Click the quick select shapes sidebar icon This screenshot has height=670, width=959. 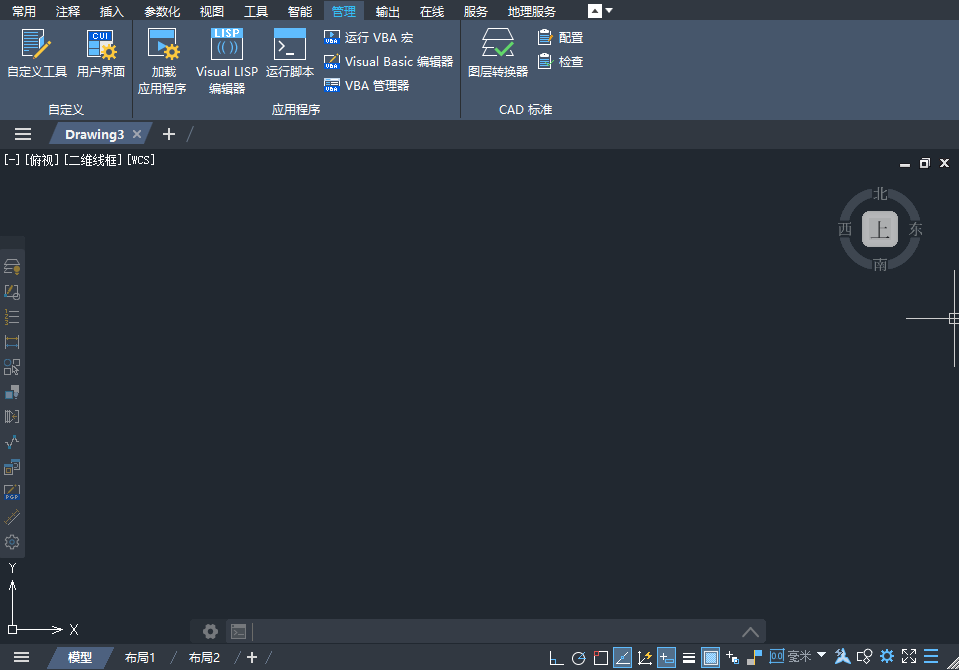click(12, 367)
